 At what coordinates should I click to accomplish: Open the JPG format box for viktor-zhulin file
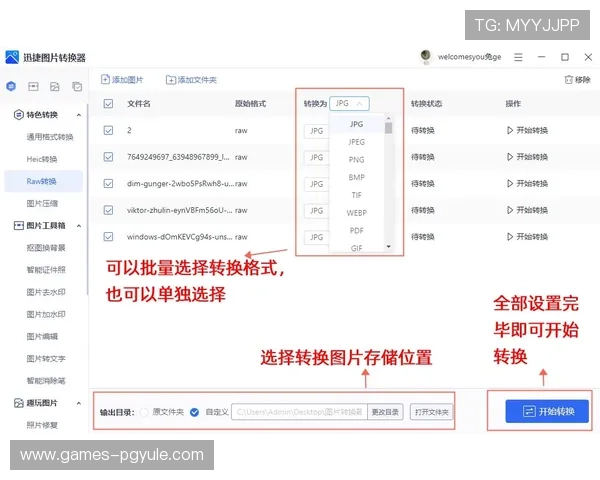[x=316, y=211]
